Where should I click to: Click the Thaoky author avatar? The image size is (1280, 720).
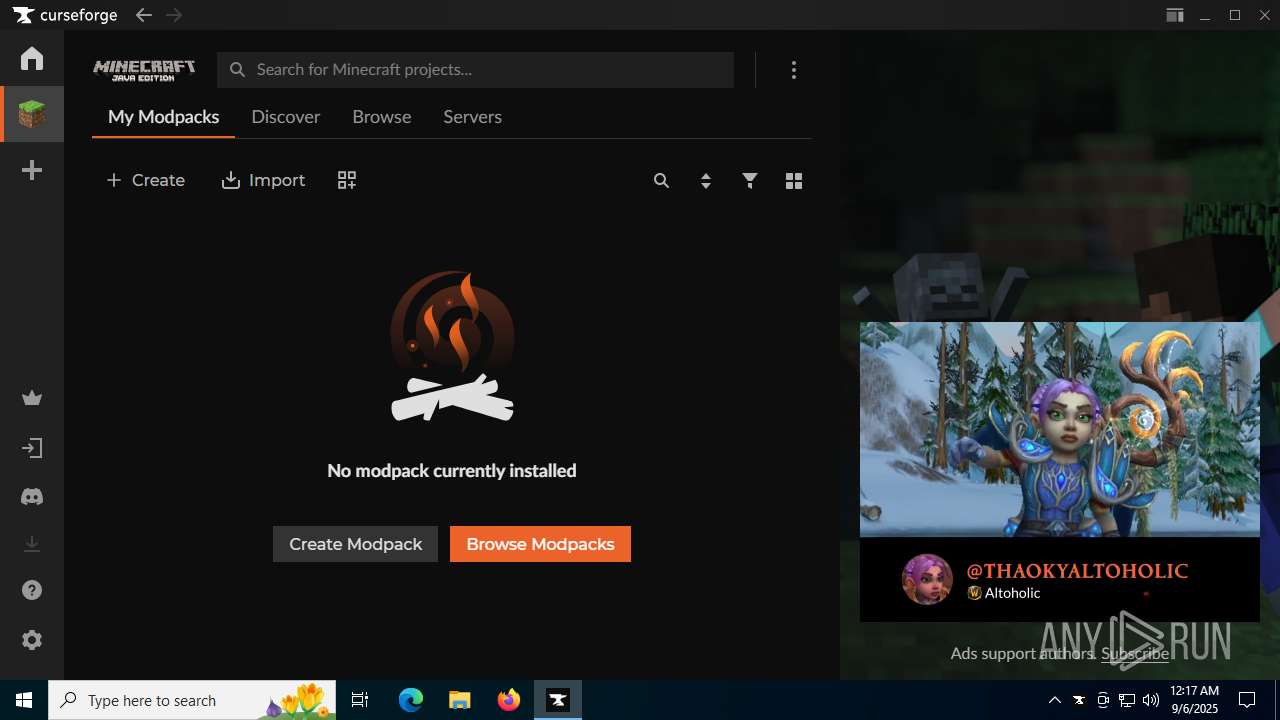[x=927, y=579]
